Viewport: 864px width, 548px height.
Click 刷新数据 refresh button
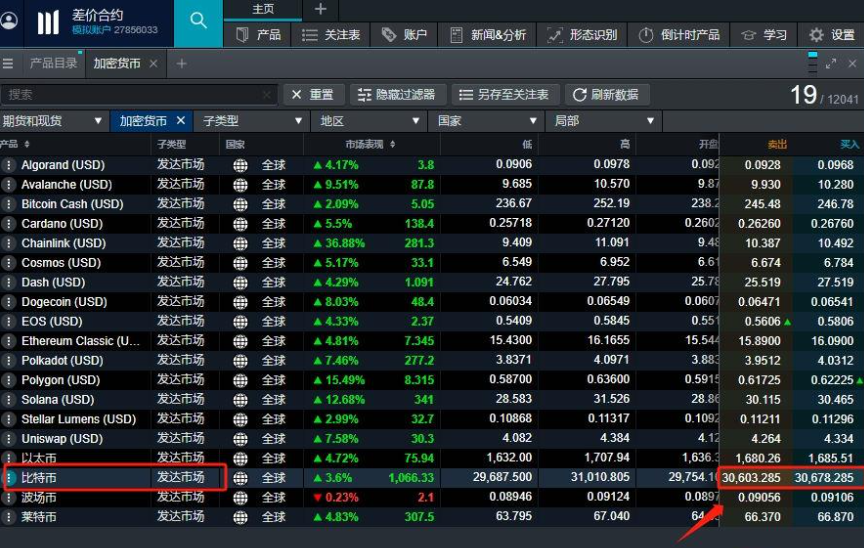tap(606, 95)
